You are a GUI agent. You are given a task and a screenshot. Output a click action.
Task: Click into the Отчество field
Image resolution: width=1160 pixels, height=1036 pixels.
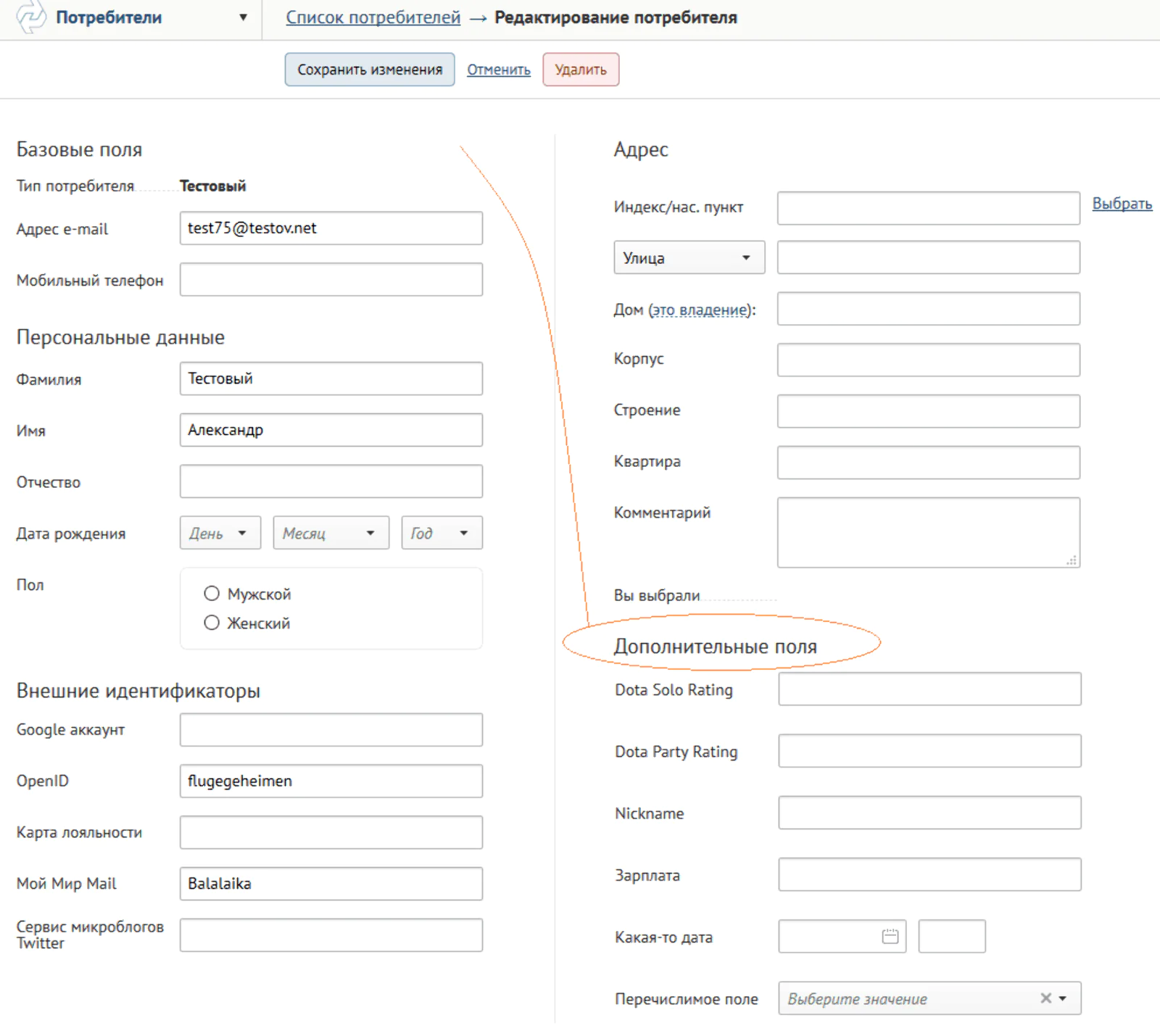click(x=331, y=482)
